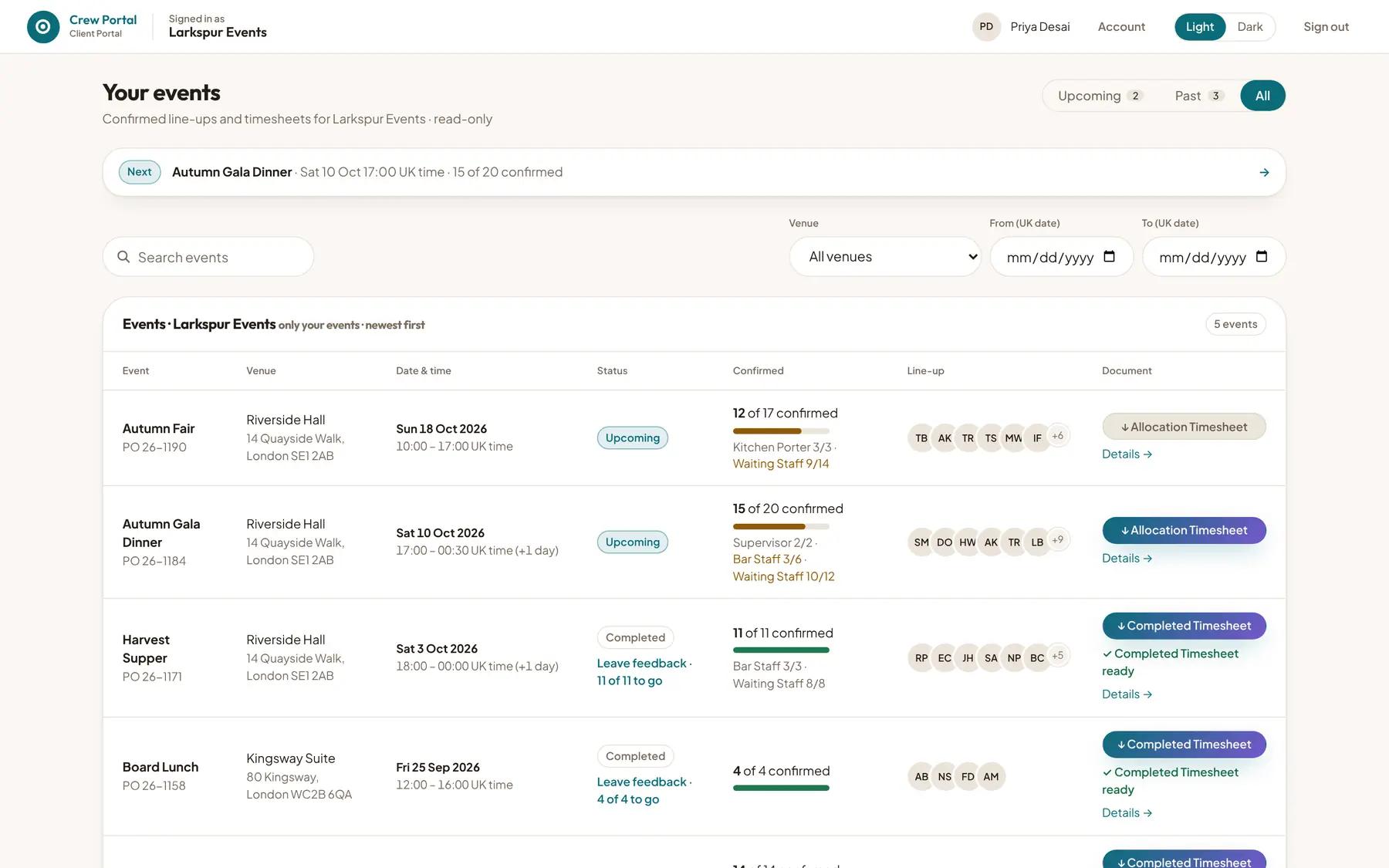This screenshot has width=1389, height=868.
Task: Click the SM avatar in Autumn Gala line-up
Action: coord(921,542)
